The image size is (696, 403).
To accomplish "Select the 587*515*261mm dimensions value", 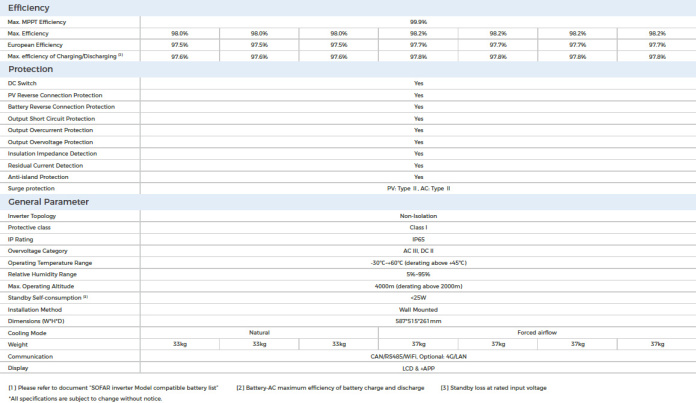I will [418, 320].
